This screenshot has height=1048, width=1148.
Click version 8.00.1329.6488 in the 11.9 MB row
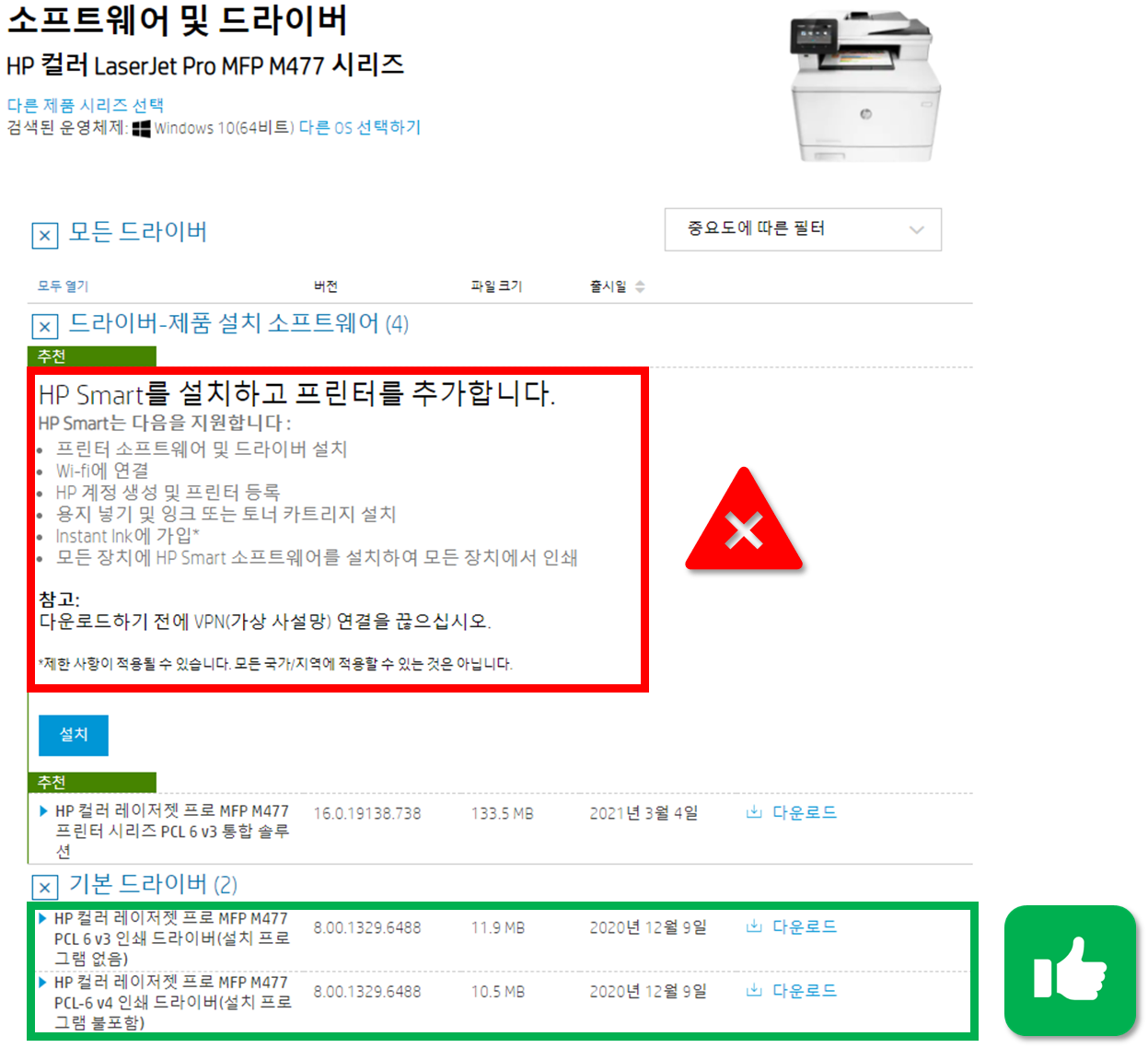[x=367, y=927]
